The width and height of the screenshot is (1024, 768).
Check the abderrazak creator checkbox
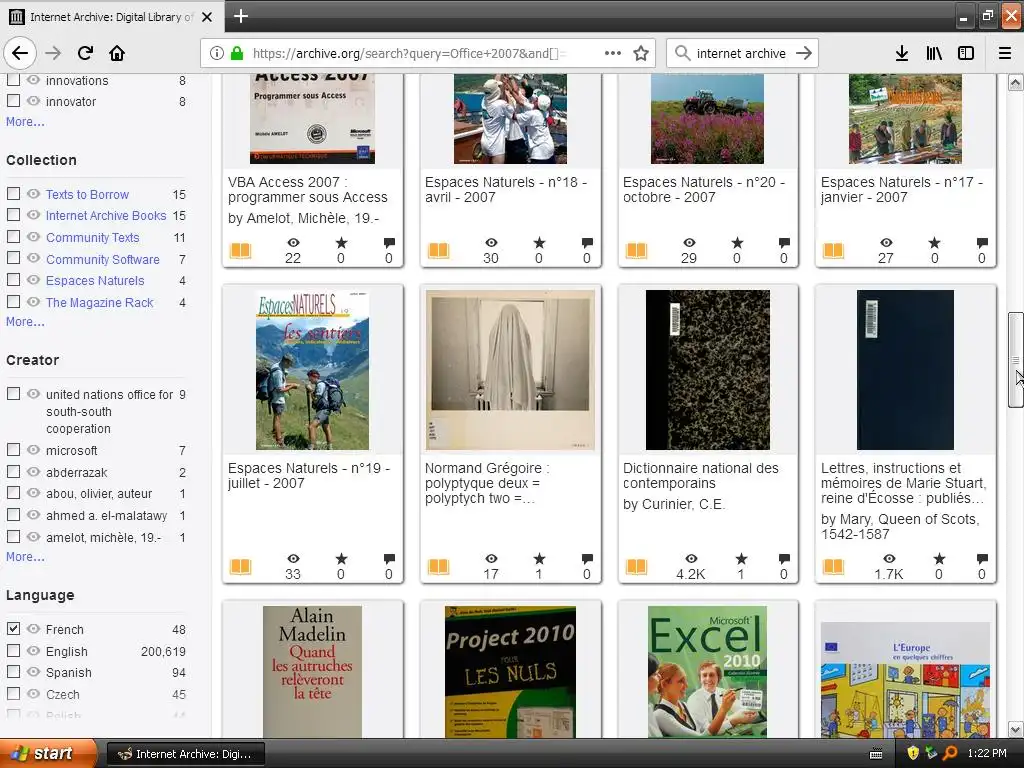coord(13,472)
